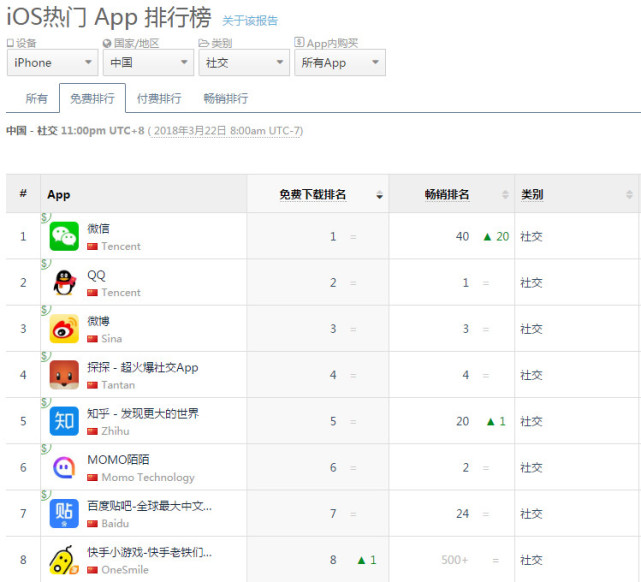Open the 微博 app name link
Image resolution: width=641 pixels, height=582 pixels.
(98, 321)
